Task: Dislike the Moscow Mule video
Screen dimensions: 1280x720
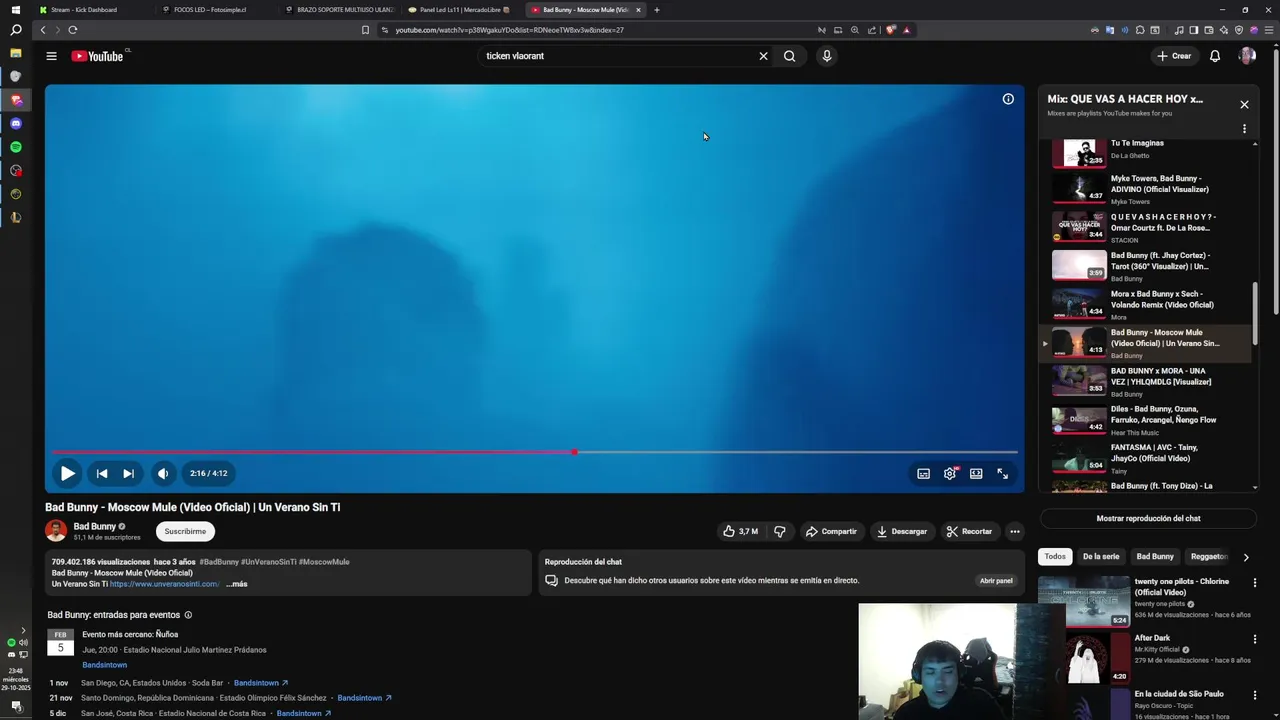Action: (780, 531)
